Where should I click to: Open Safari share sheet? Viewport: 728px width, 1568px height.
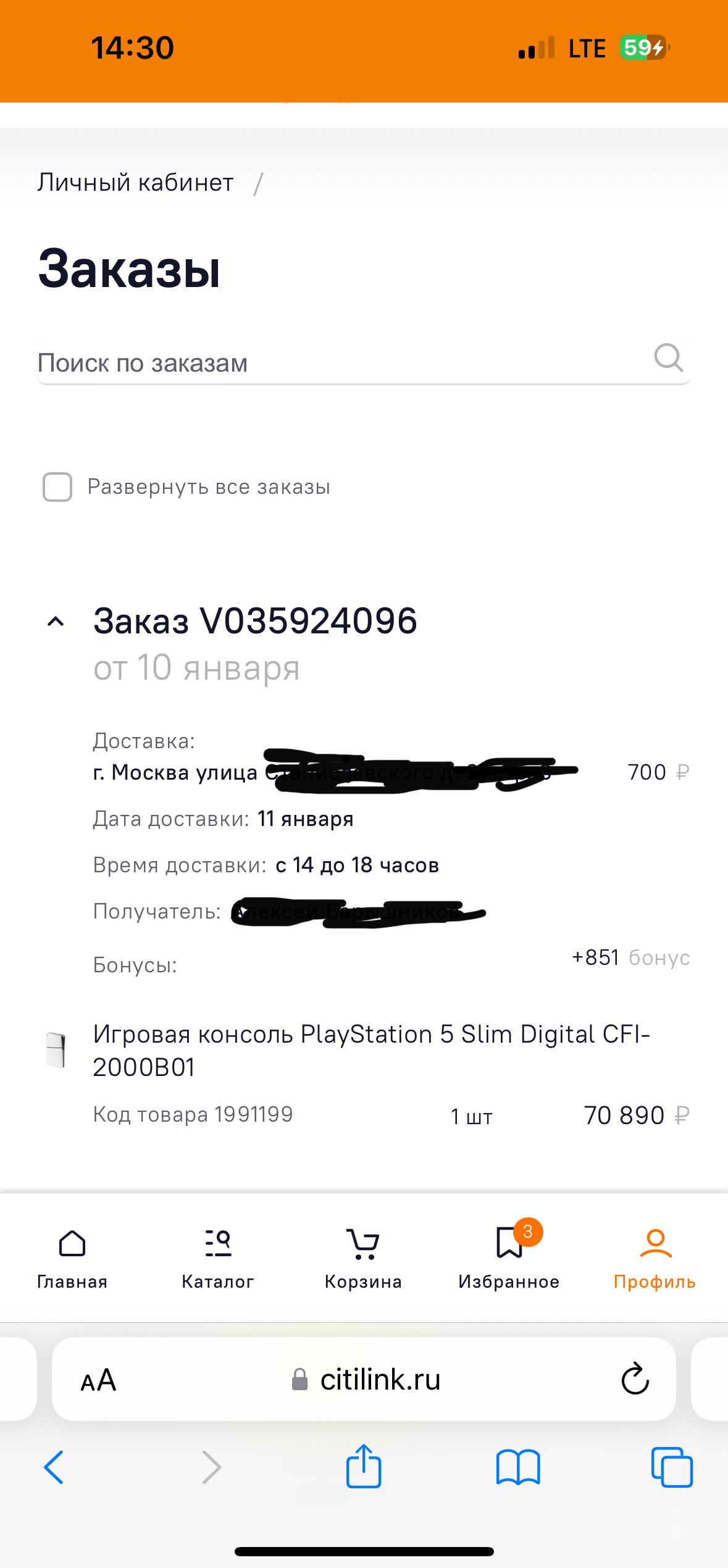[364, 1466]
